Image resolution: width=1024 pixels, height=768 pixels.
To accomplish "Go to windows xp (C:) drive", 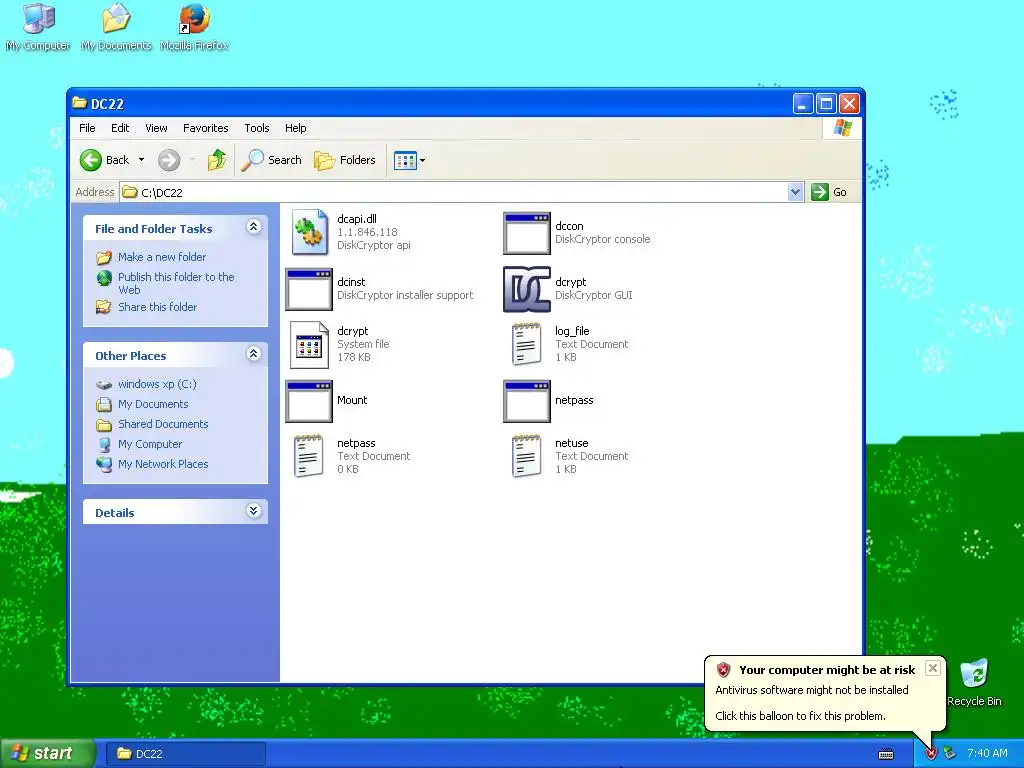I will (157, 384).
